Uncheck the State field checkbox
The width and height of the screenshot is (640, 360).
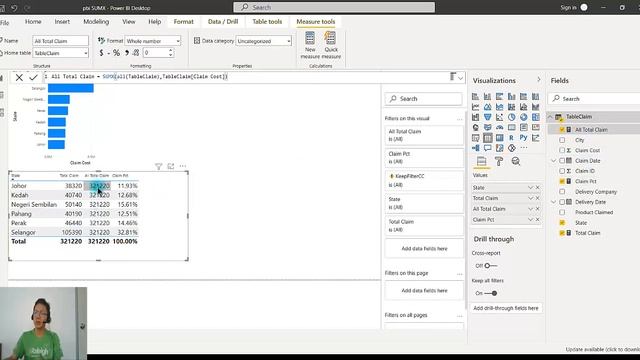(562, 223)
